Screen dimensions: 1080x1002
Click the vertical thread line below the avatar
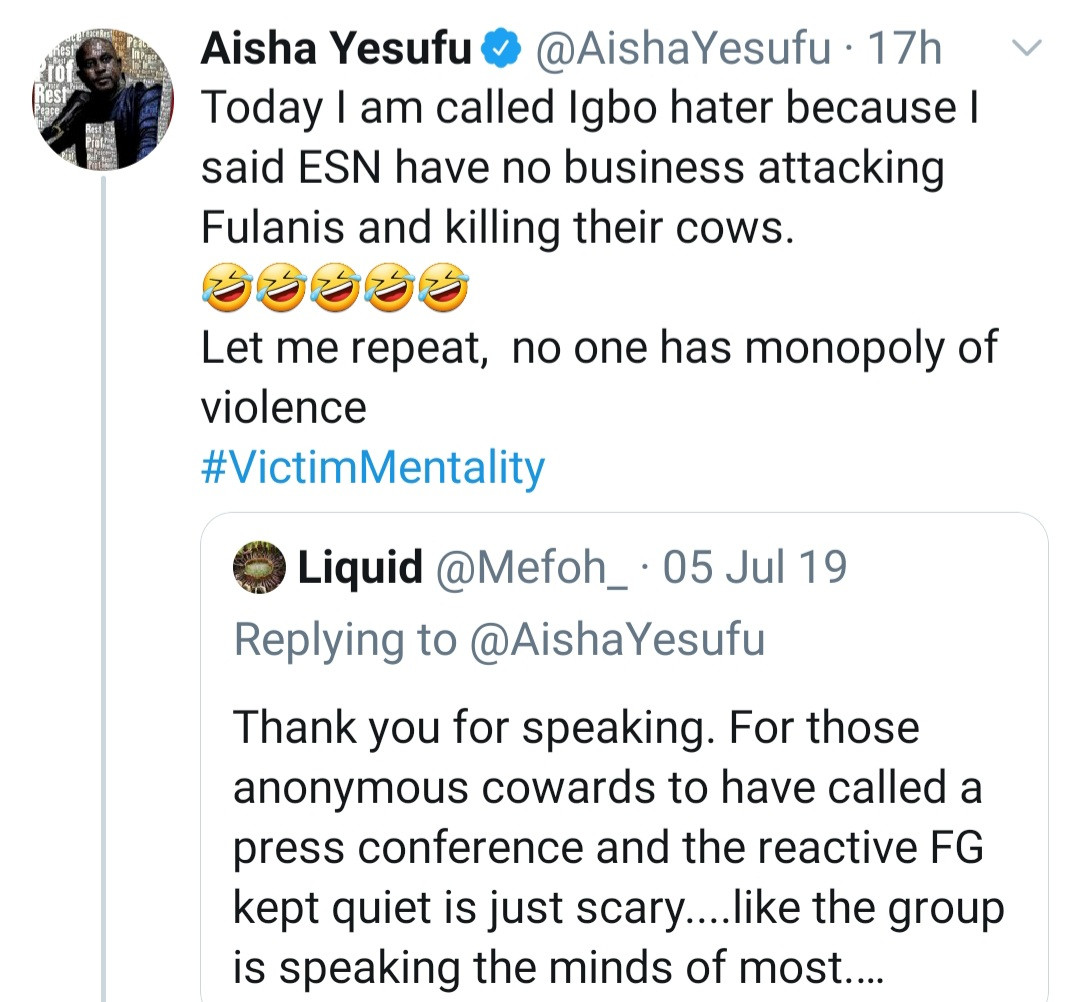[x=103, y=600]
